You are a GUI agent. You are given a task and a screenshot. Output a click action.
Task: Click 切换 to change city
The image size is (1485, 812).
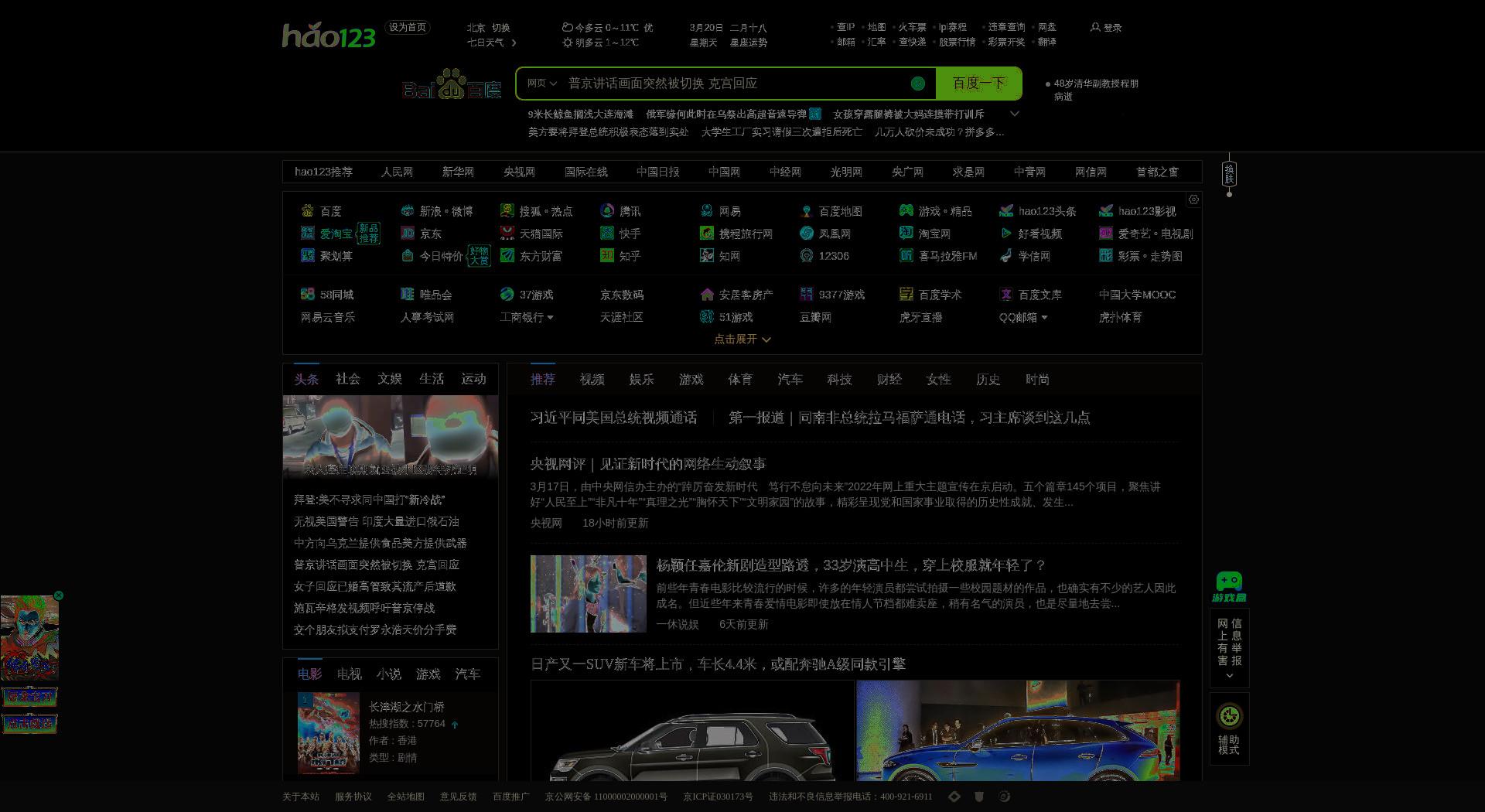tap(500, 27)
